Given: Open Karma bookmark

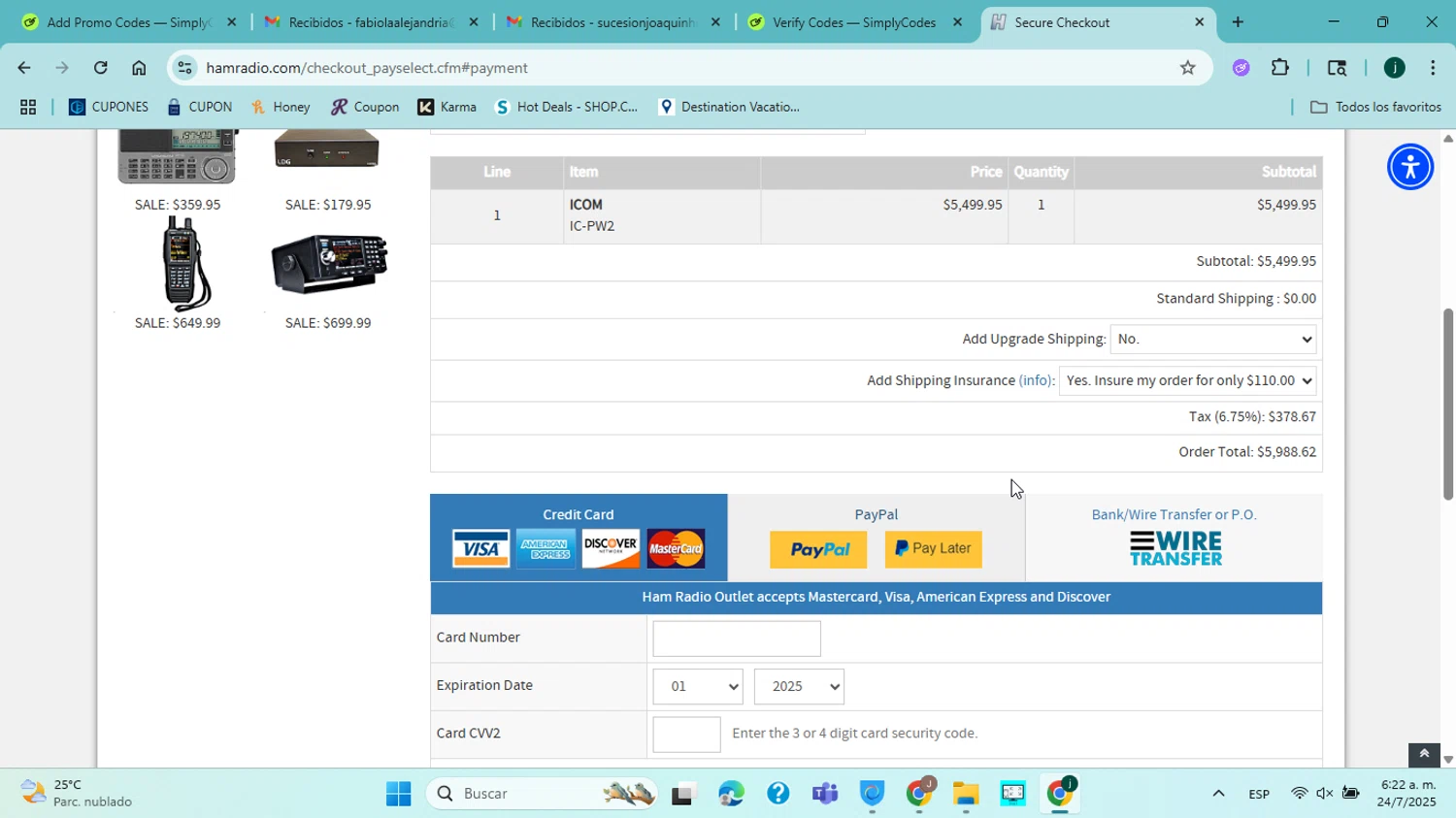Looking at the screenshot, I should (x=447, y=107).
